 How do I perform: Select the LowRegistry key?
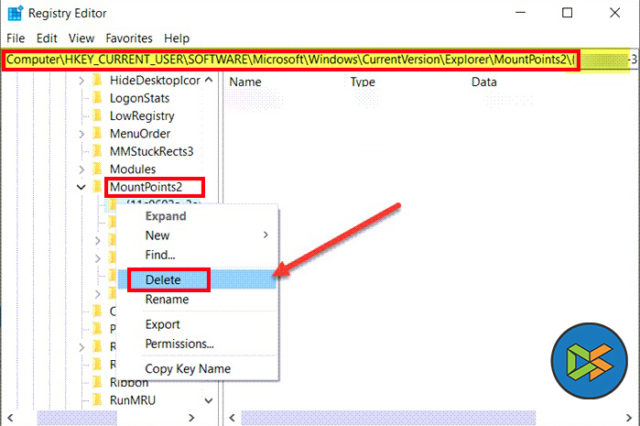(x=142, y=116)
